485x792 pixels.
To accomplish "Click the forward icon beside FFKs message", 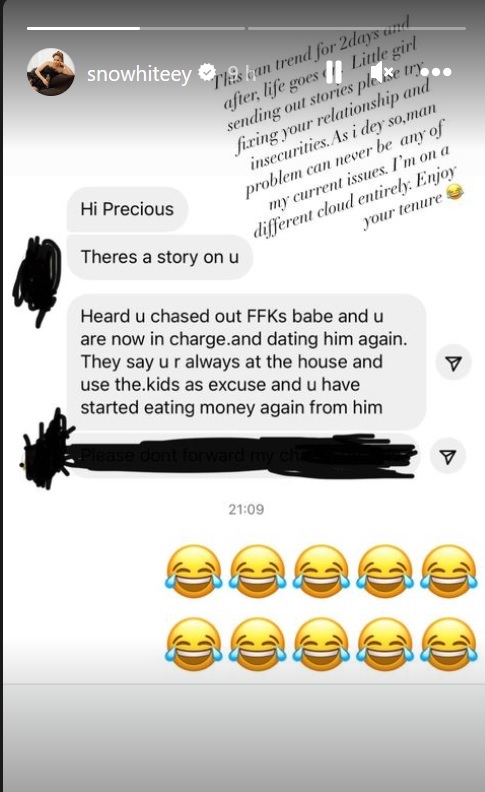I will [x=454, y=362].
